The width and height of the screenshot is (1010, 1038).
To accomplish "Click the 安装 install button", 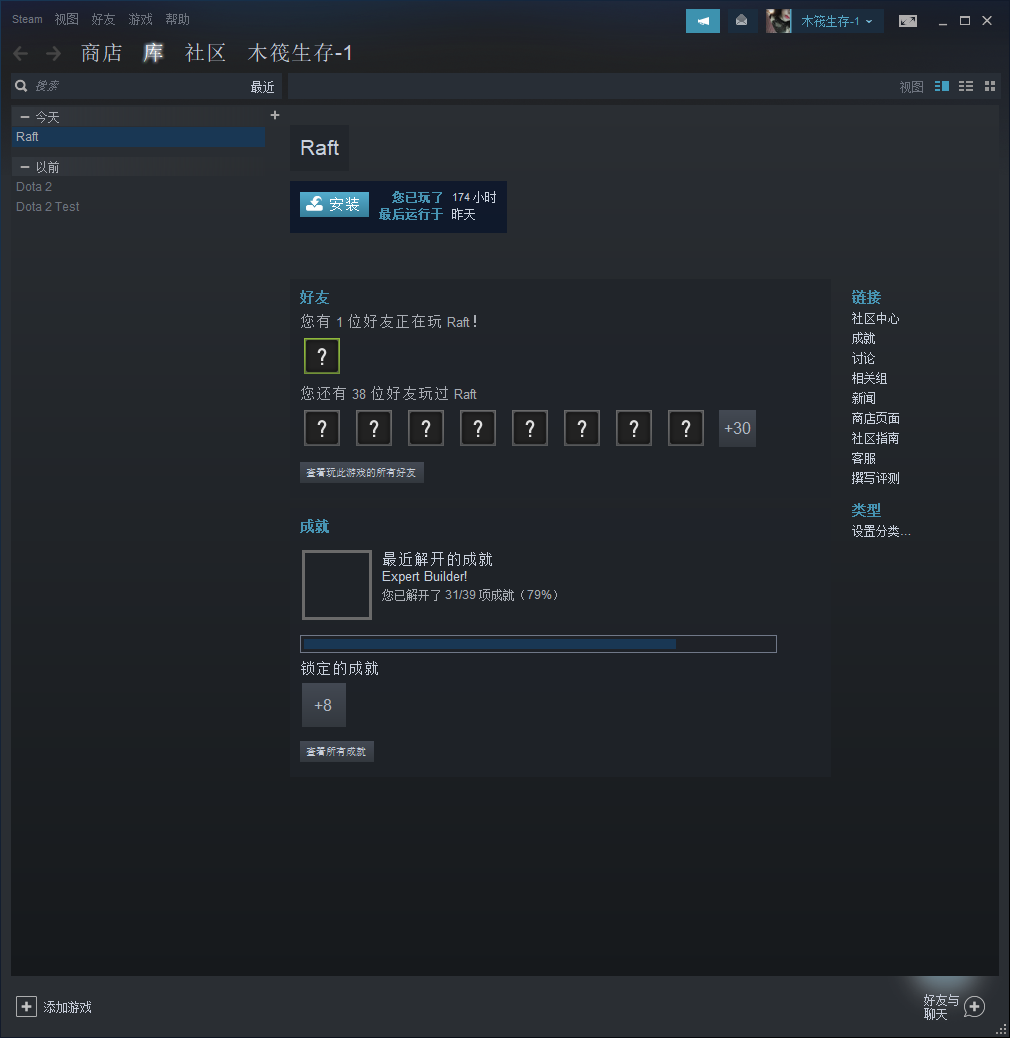I will 334,204.
